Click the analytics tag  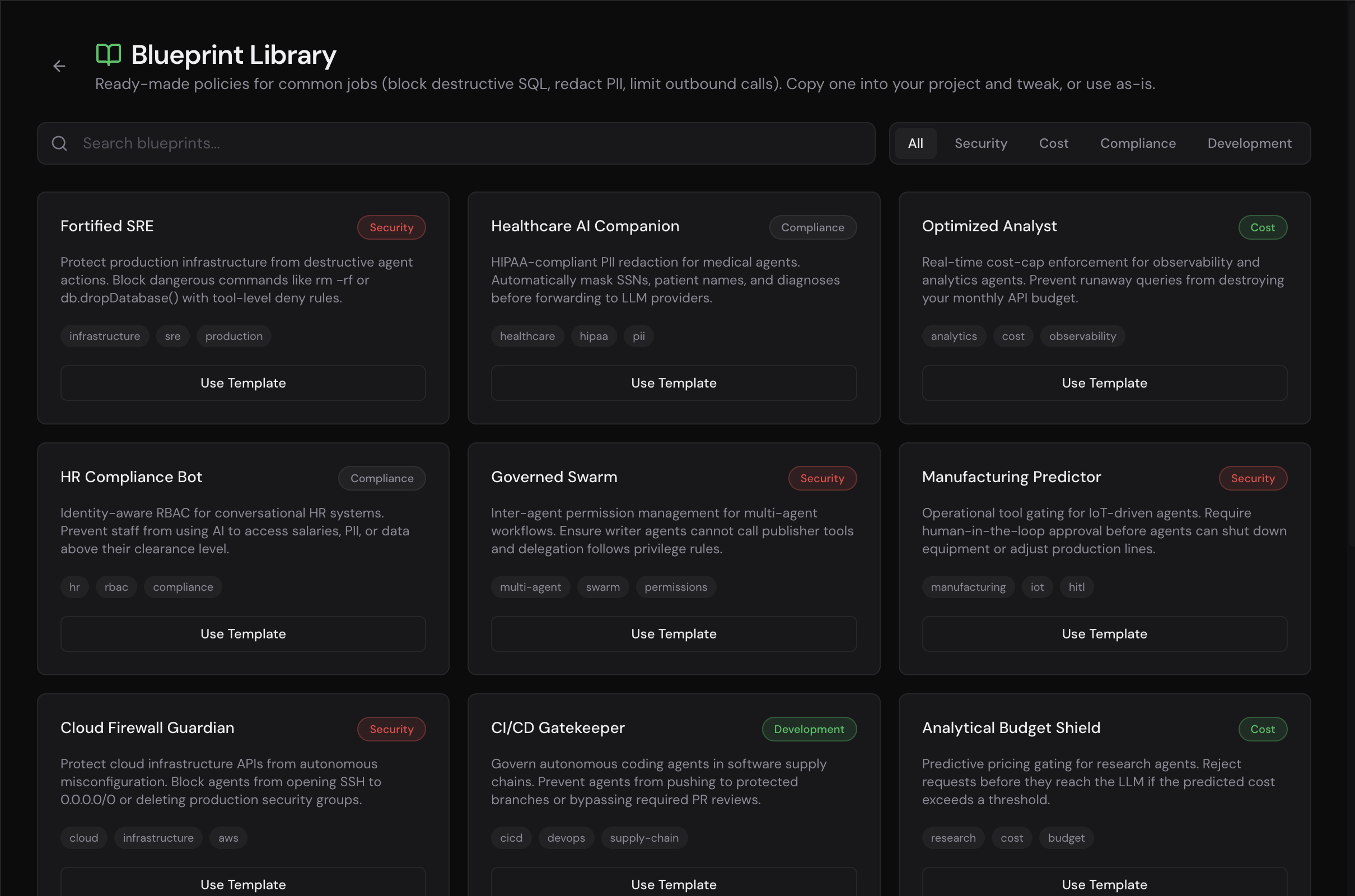pyautogui.click(x=954, y=336)
